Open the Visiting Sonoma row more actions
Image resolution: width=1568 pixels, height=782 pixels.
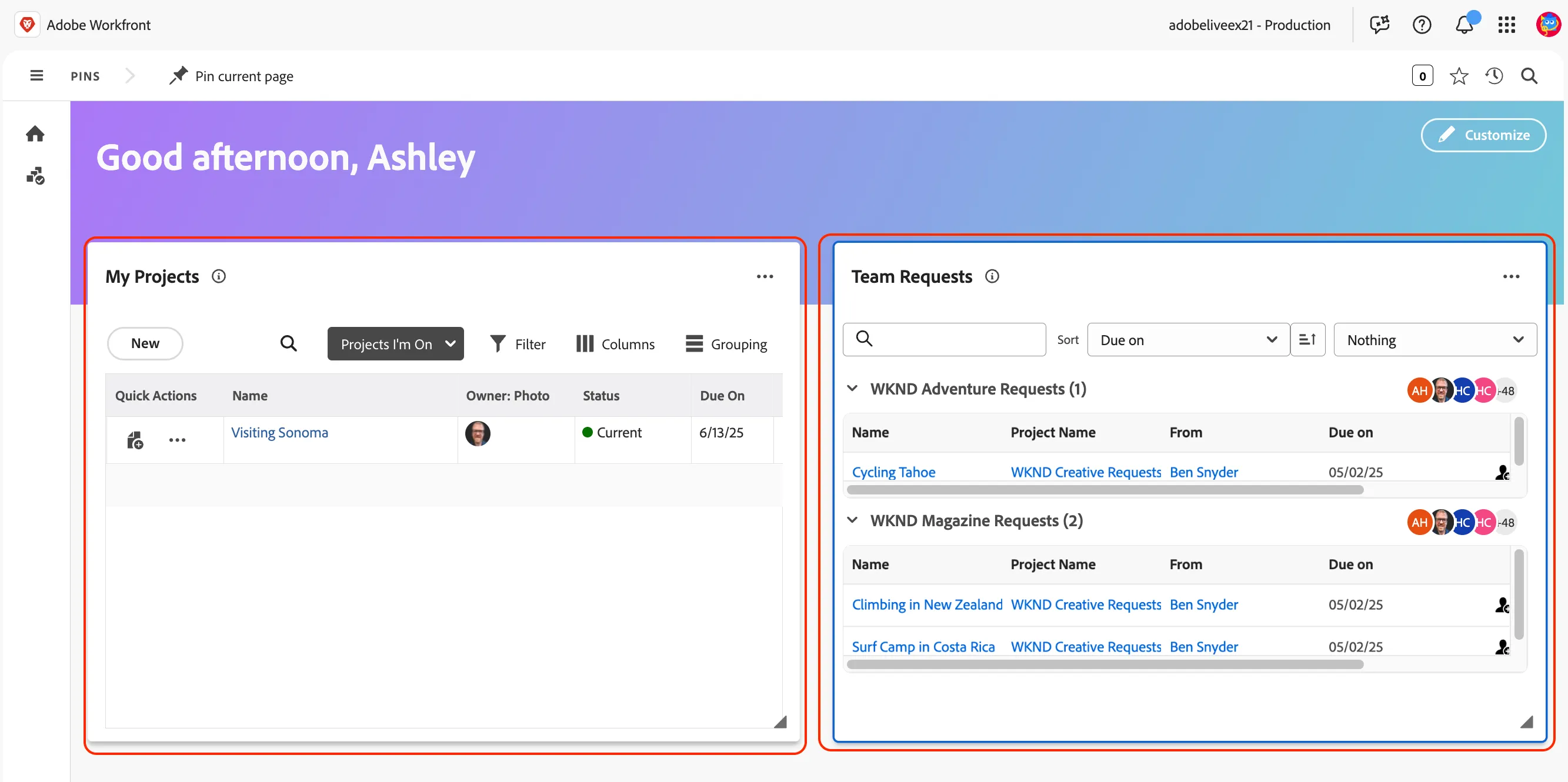[177, 440]
